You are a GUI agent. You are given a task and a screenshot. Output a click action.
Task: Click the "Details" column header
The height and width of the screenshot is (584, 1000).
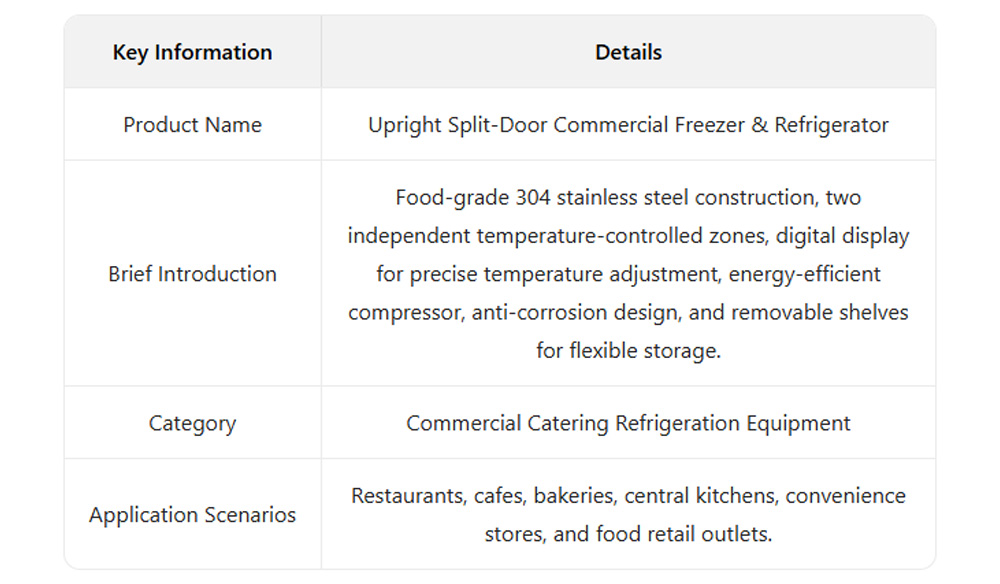click(628, 53)
